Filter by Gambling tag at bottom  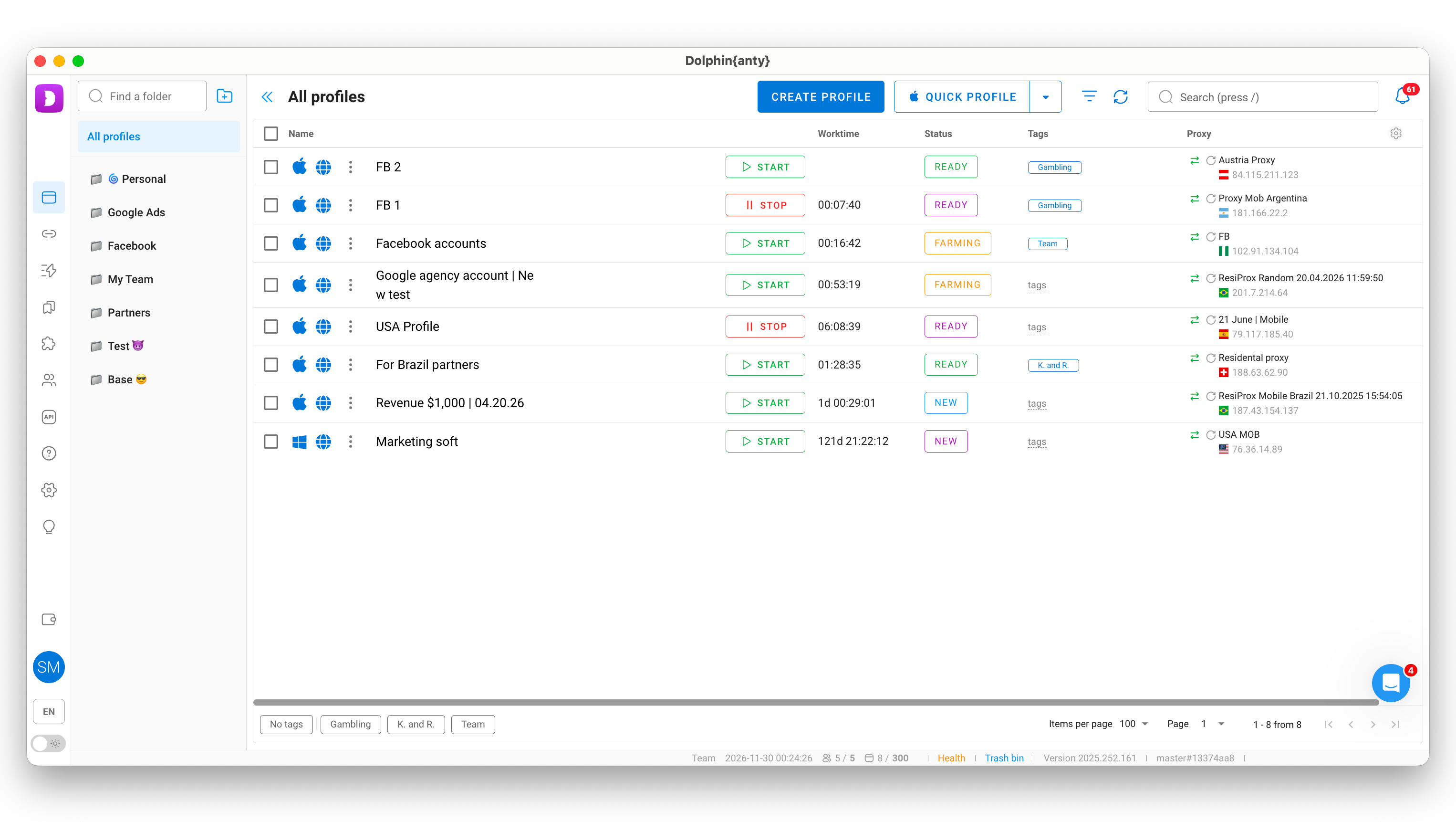pos(351,724)
